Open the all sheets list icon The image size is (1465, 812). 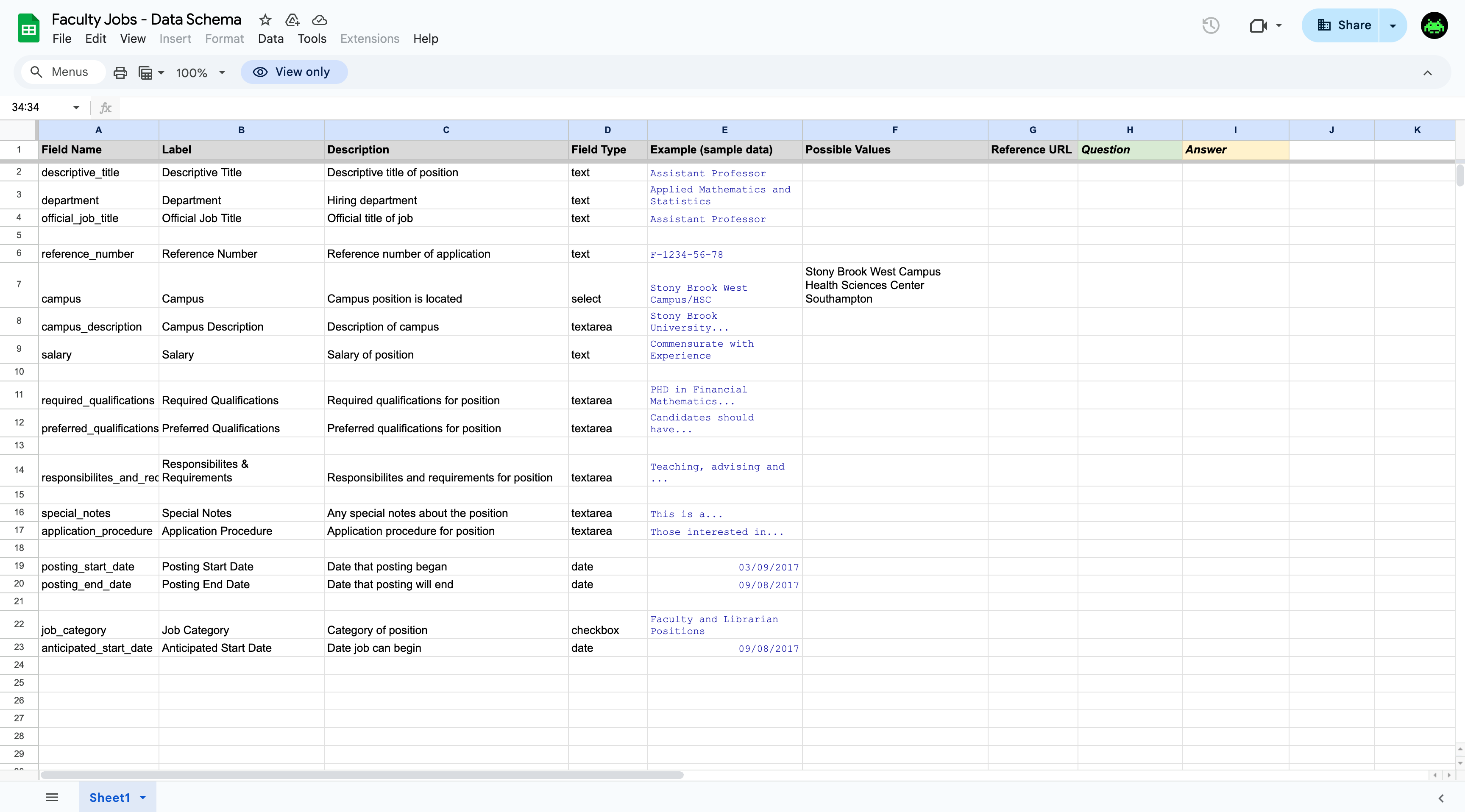pos(52,797)
